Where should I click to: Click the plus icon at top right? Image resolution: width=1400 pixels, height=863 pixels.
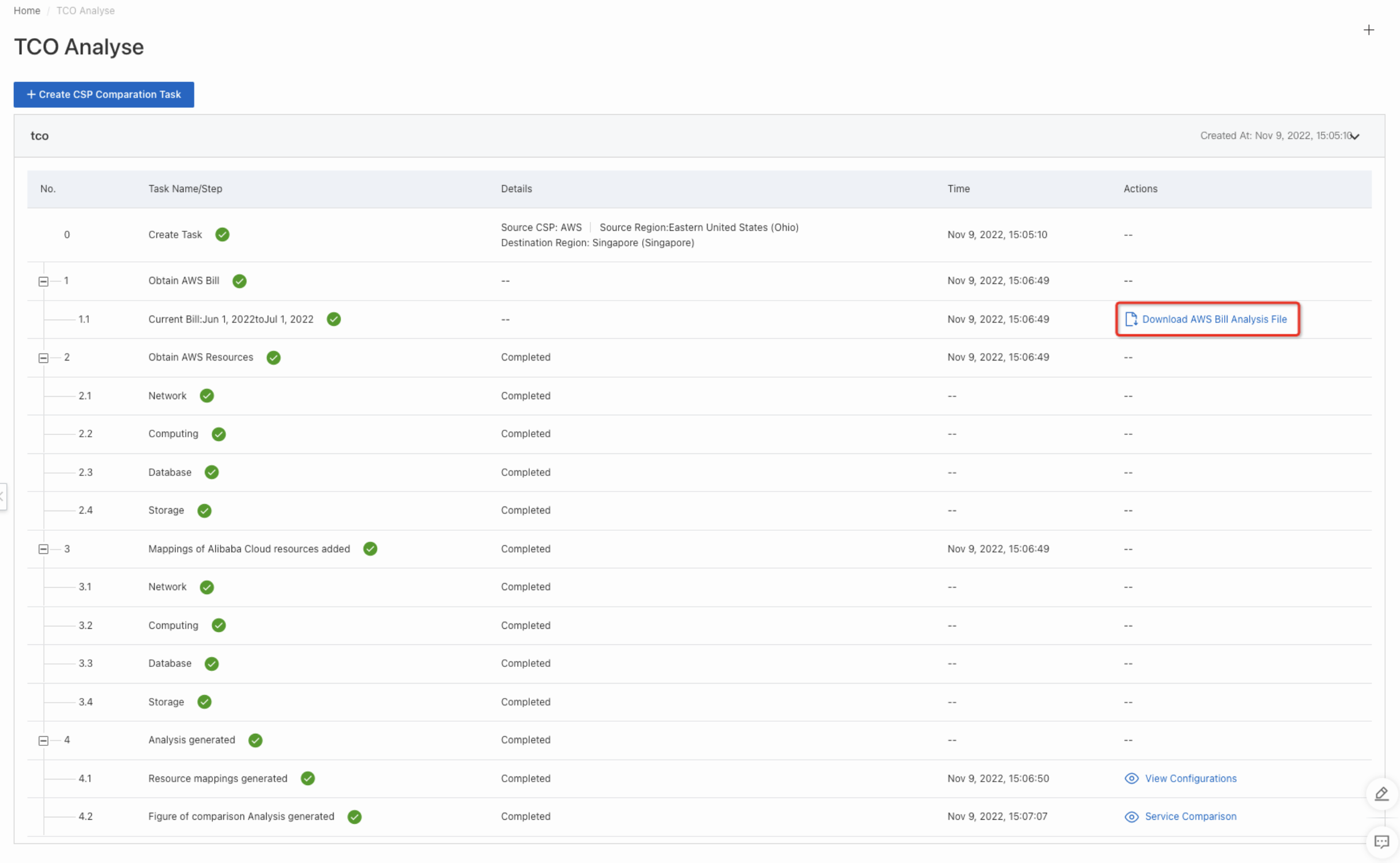pos(1368,30)
